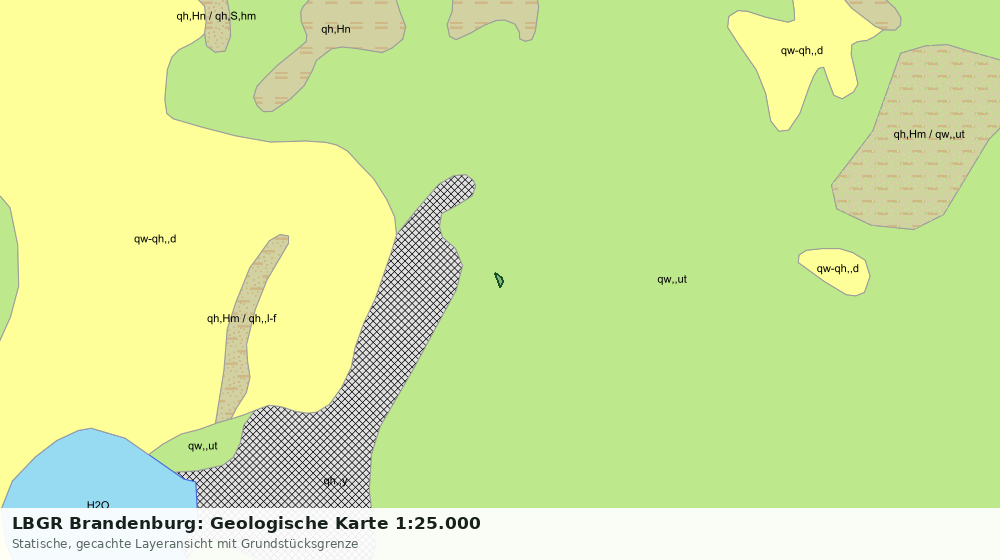Click the 'qw,,ut' label in large green area
This screenshot has height=560, width=1000.
pyautogui.click(x=672, y=279)
